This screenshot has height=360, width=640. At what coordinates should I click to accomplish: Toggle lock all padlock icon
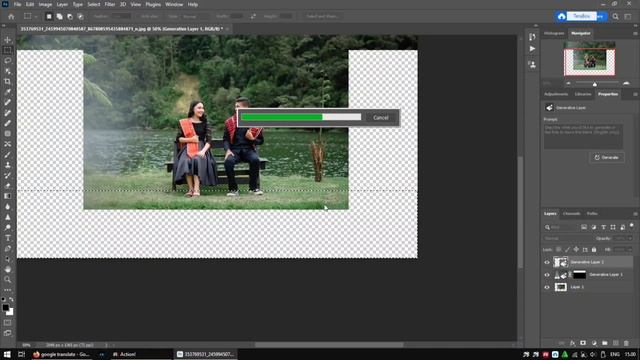[594, 249]
